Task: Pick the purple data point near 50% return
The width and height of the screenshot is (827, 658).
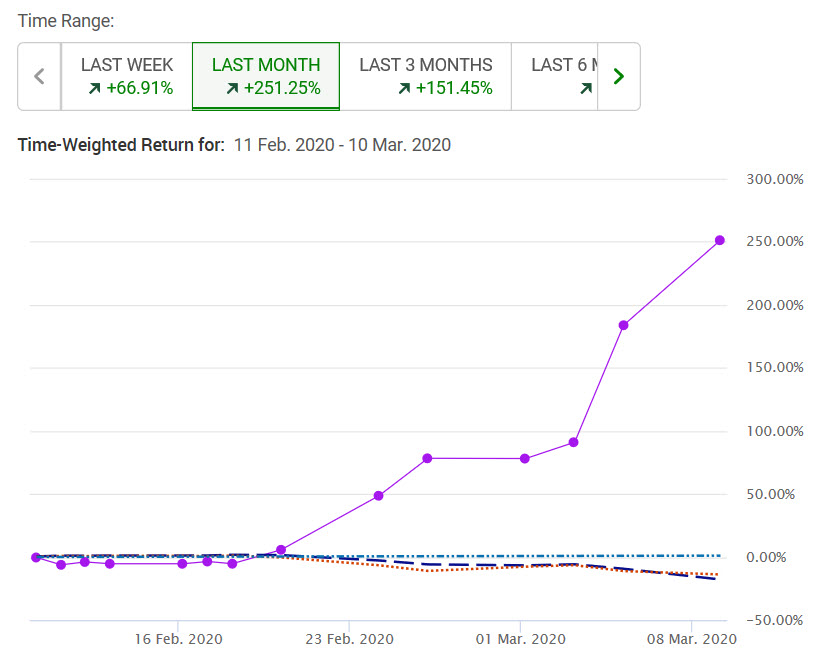Action: pos(379,496)
